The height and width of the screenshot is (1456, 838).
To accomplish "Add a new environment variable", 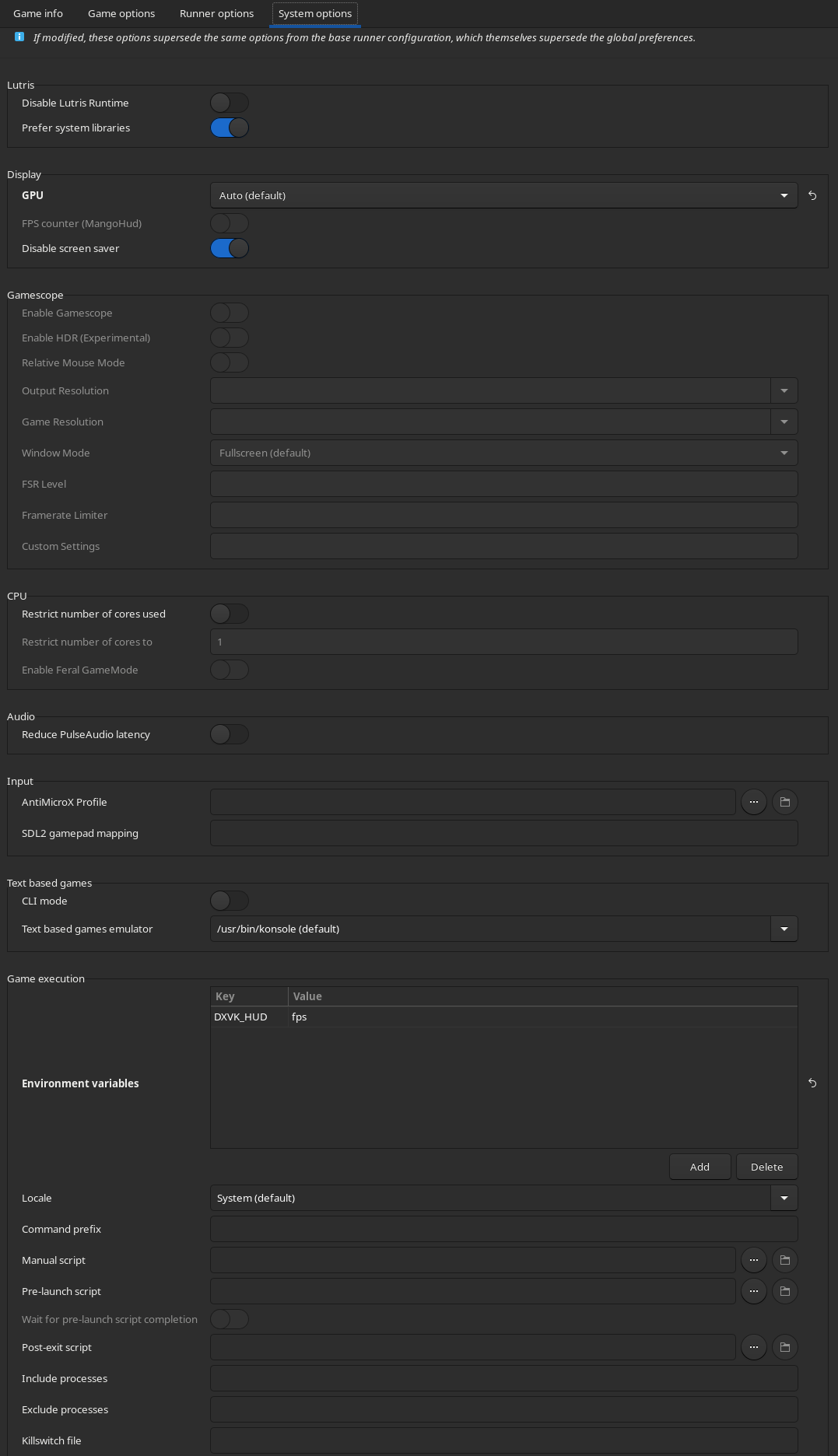I will [x=700, y=1167].
